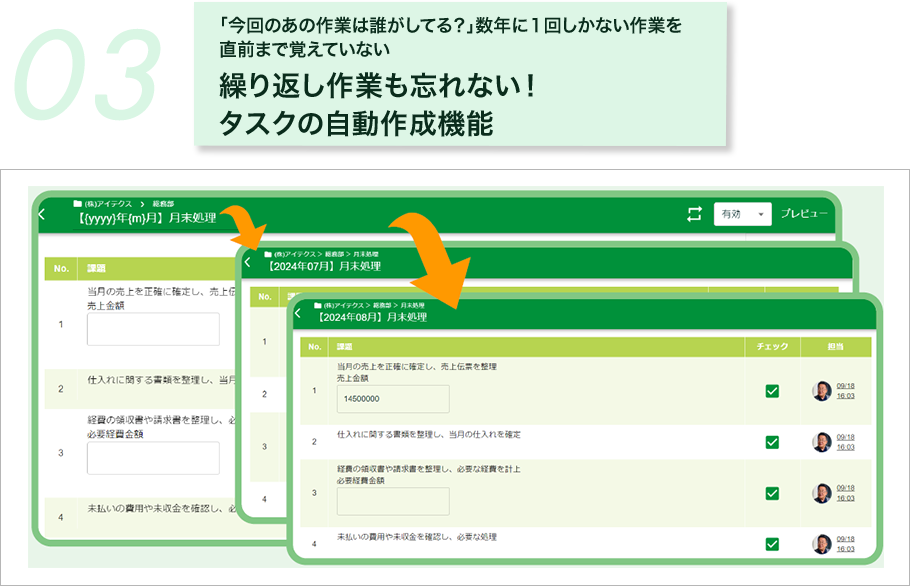Open the assignee avatar for task No.4
Viewport: 910px width, 586px height.
pyautogui.click(x=821, y=545)
